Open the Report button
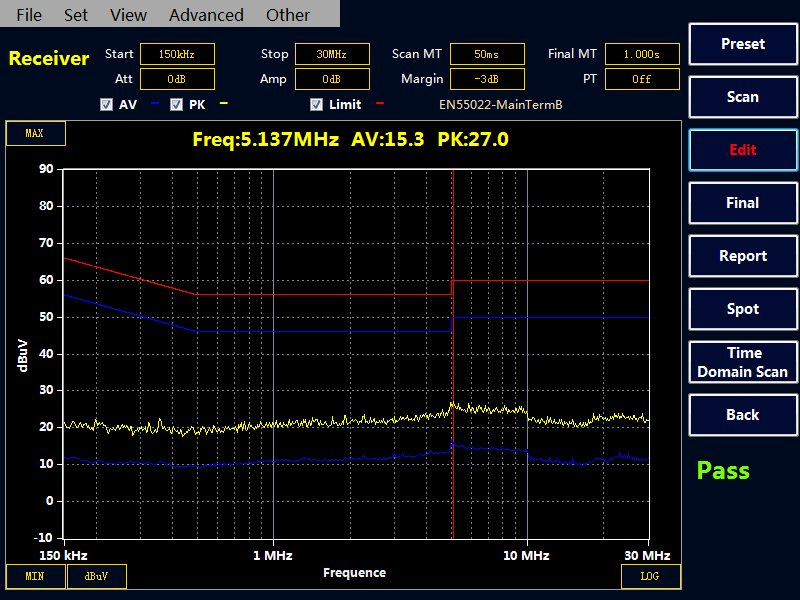 coord(743,256)
